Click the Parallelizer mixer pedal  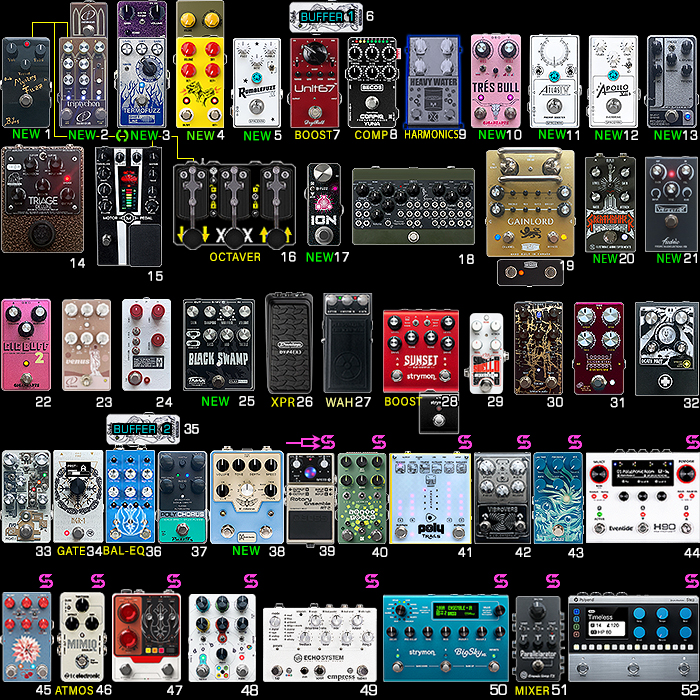(x=538, y=639)
